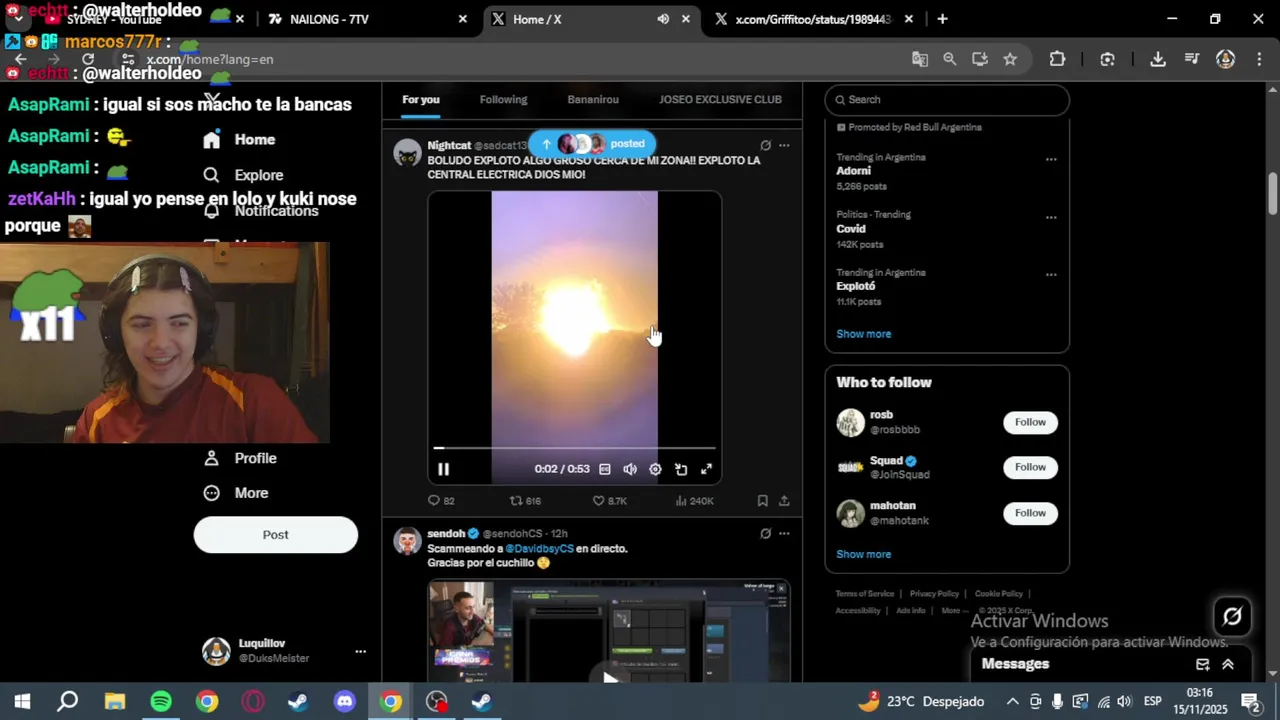This screenshot has height=720, width=1280.
Task: Focus the X Search field
Action: coord(947,100)
